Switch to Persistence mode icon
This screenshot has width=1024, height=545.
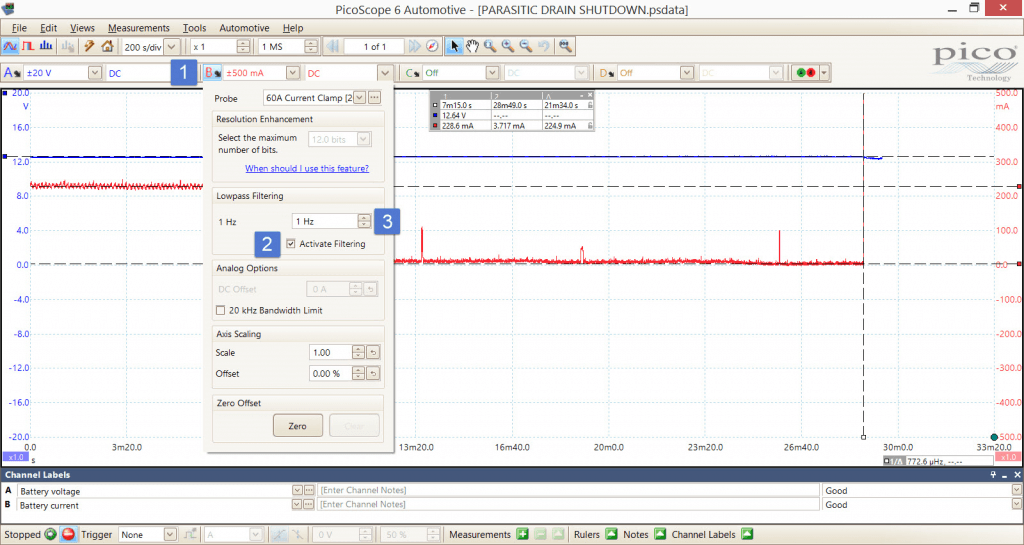(27, 46)
